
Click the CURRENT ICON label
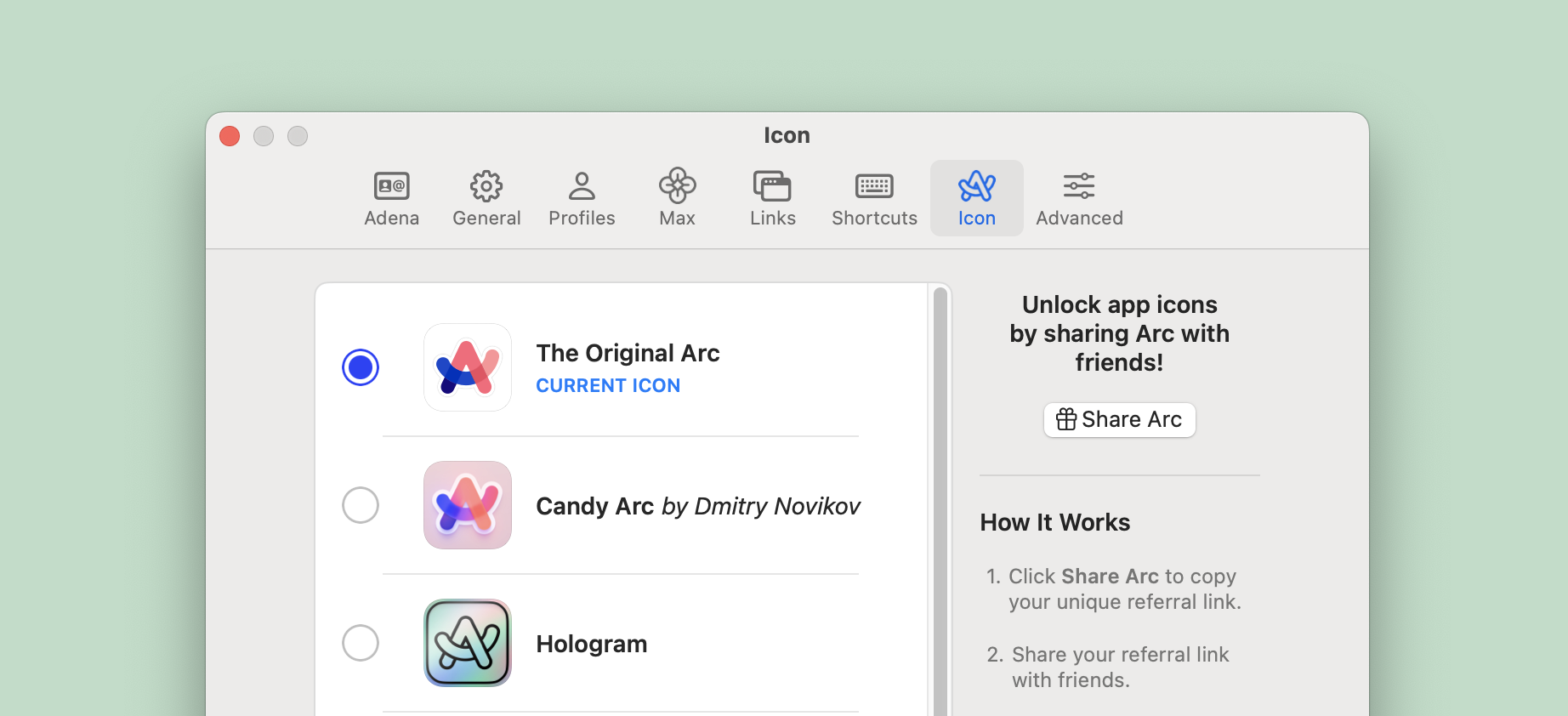tap(608, 385)
